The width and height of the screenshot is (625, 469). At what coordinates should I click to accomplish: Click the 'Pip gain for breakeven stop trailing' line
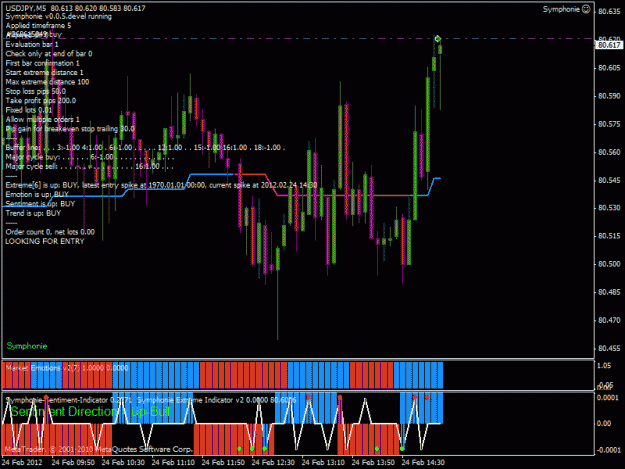click(70, 129)
